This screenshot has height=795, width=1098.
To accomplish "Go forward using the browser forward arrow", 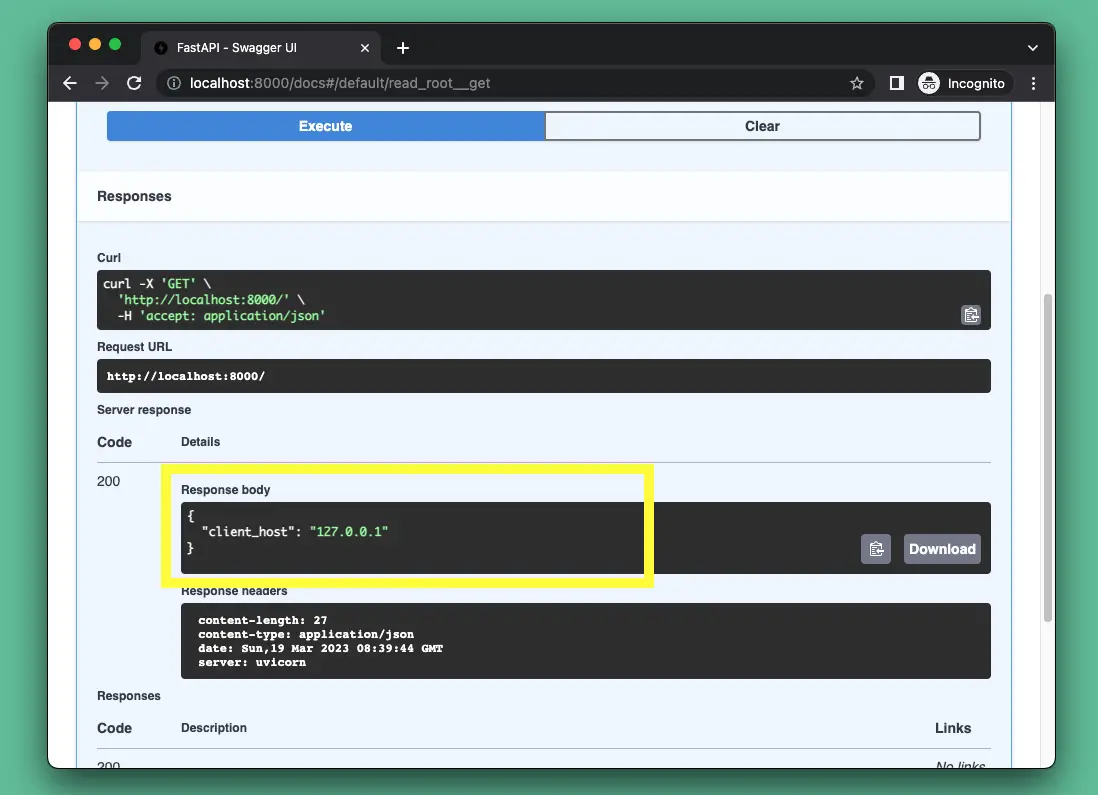I will (x=102, y=83).
